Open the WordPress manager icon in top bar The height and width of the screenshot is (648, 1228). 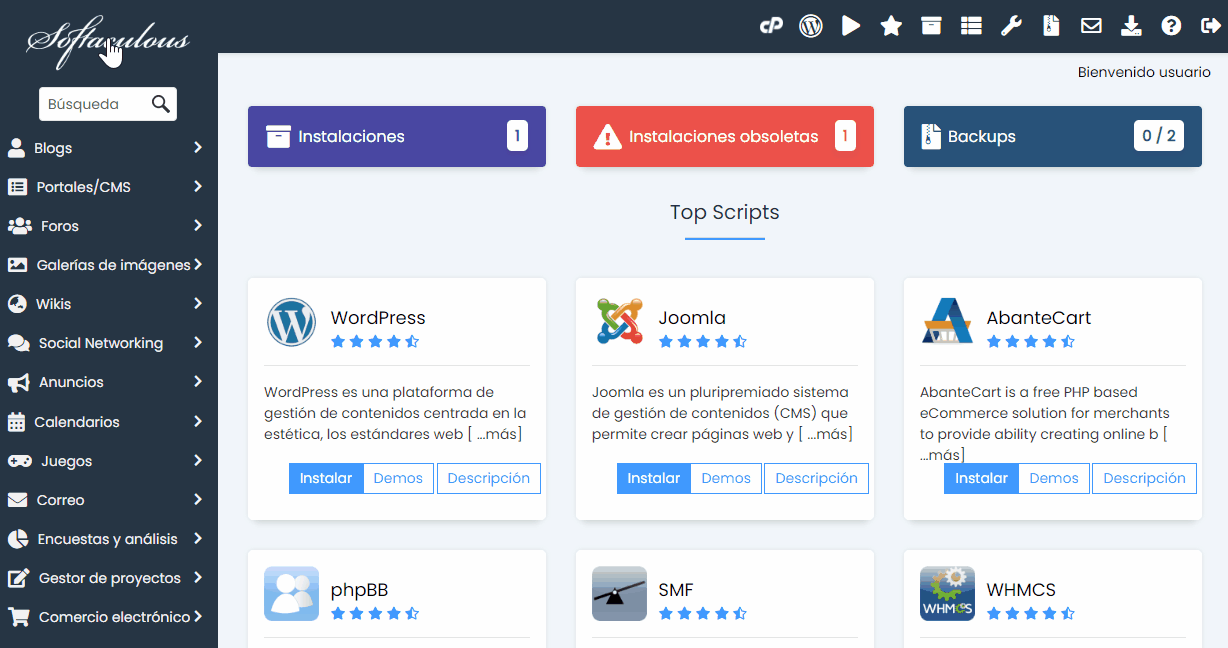click(x=811, y=26)
